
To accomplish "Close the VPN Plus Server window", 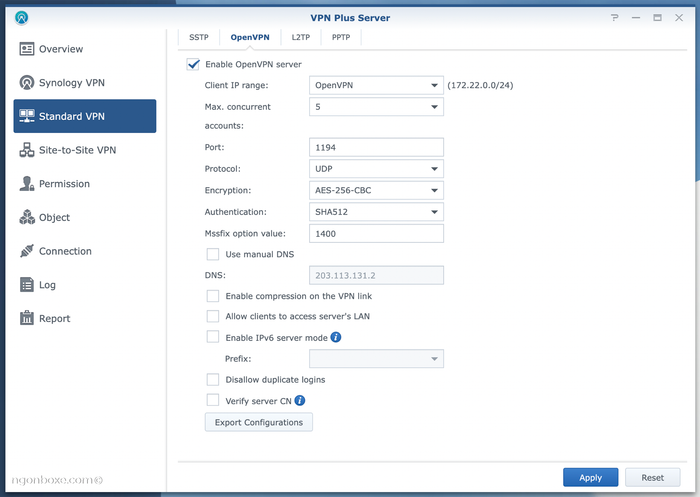I will coord(679,17).
